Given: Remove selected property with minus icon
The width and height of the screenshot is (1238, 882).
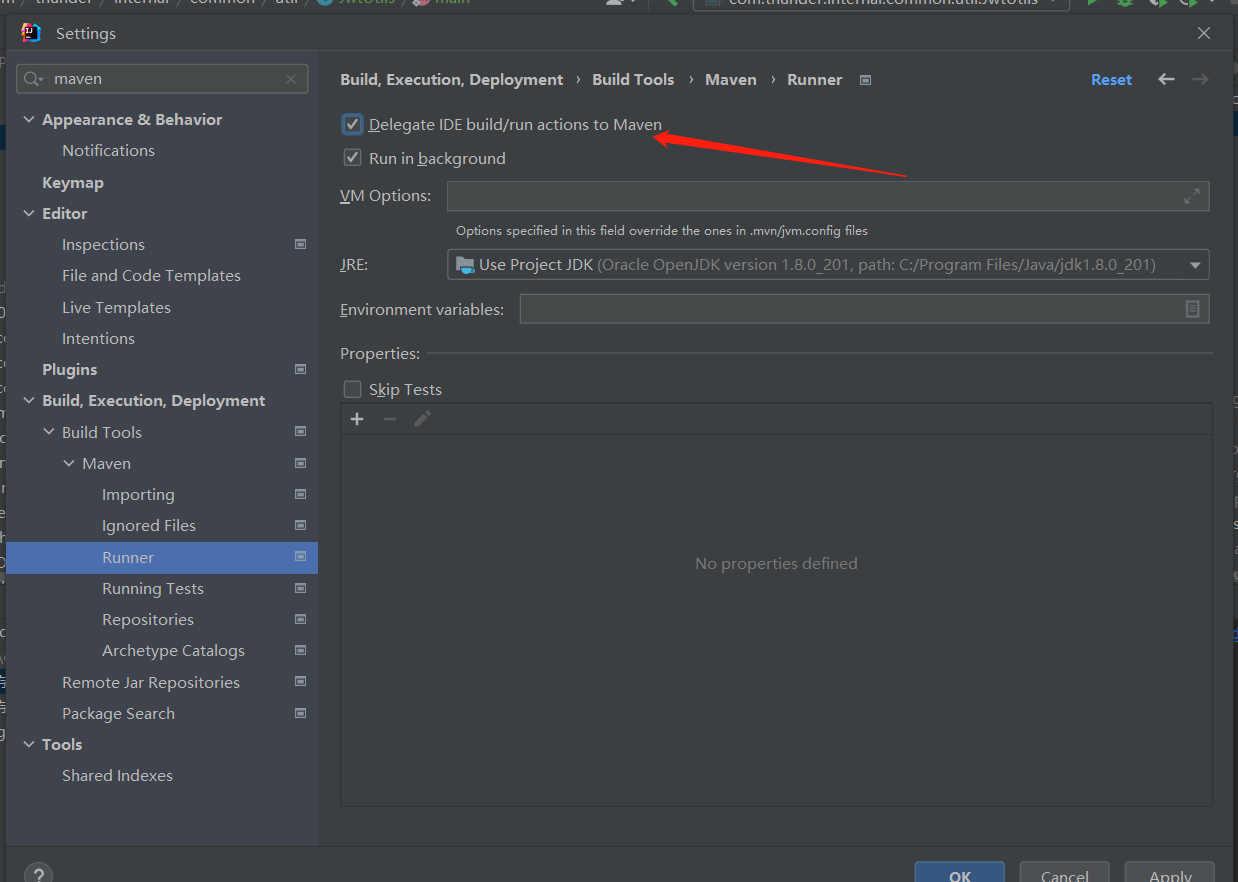Looking at the screenshot, I should click(390, 419).
